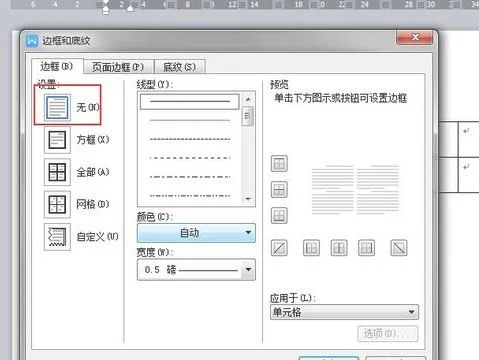
Task: Toggle top border in preview buttons
Action: tap(279, 164)
